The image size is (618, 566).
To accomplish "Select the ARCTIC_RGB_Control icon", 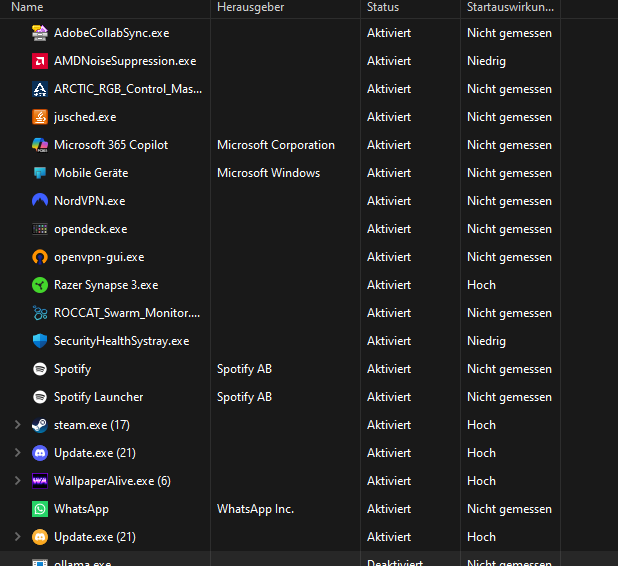I will (x=40, y=89).
